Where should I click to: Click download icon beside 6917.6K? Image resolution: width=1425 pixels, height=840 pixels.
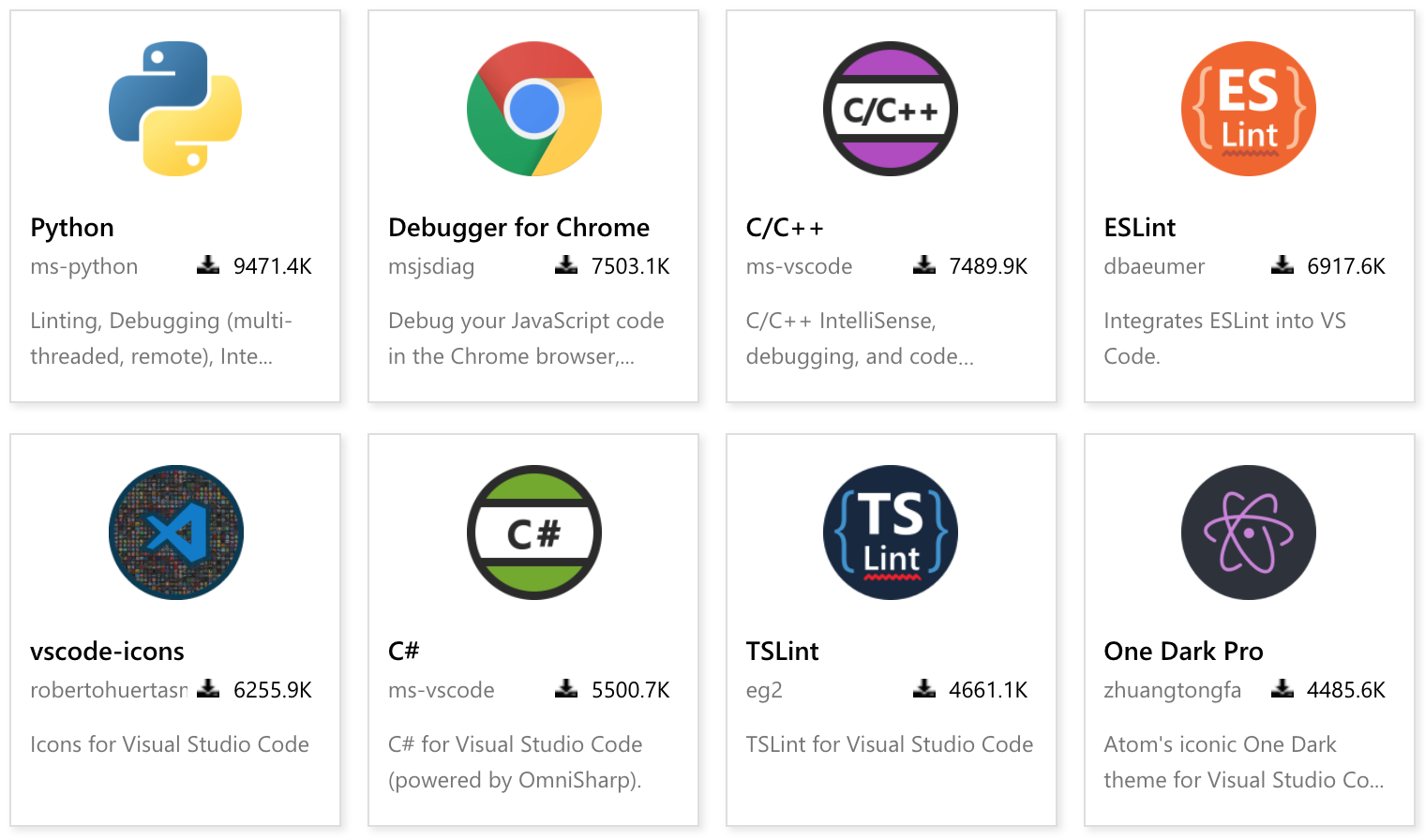click(x=1282, y=265)
